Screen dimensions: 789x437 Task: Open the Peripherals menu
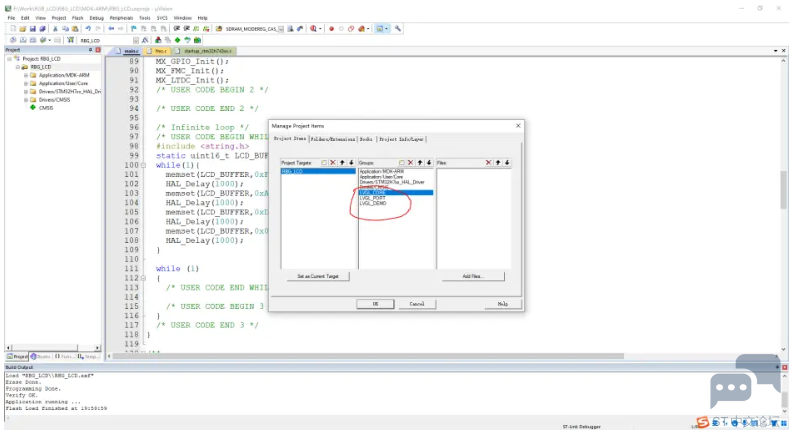(121, 18)
